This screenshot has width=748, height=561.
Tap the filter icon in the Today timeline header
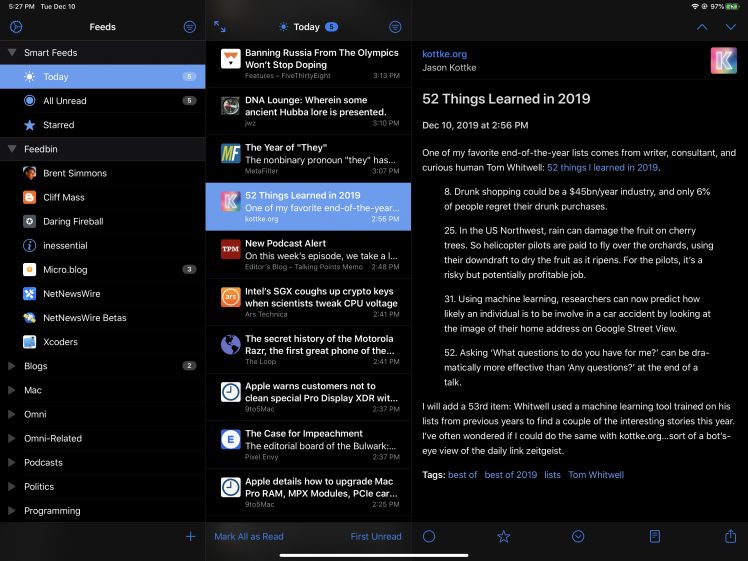395,27
